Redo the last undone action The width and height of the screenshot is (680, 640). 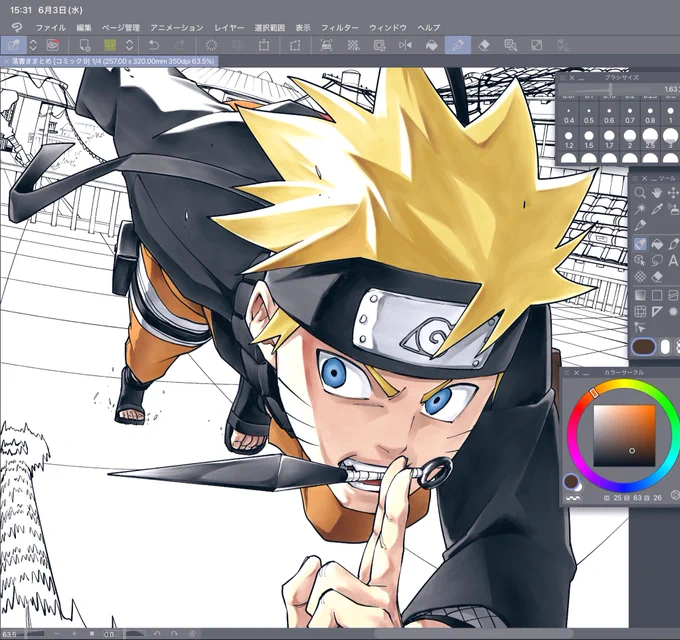180,45
